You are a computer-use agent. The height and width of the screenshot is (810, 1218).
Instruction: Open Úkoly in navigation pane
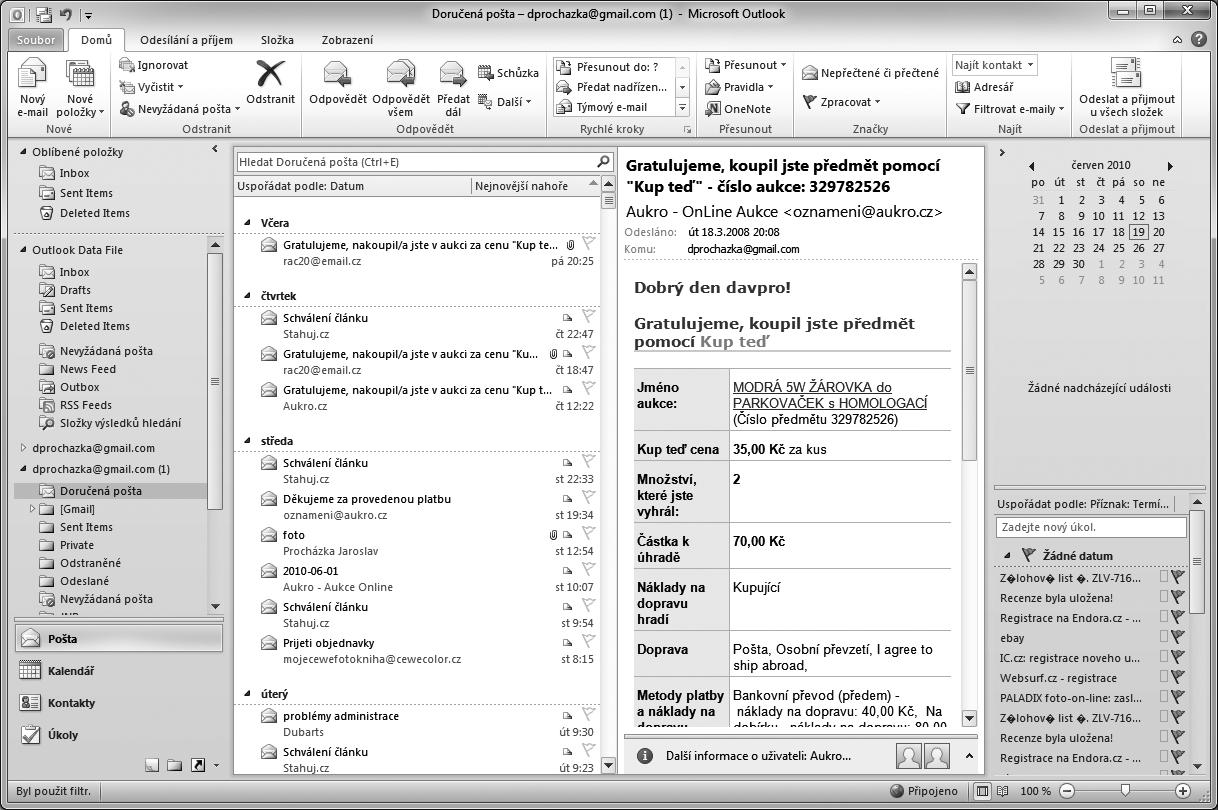[118, 735]
